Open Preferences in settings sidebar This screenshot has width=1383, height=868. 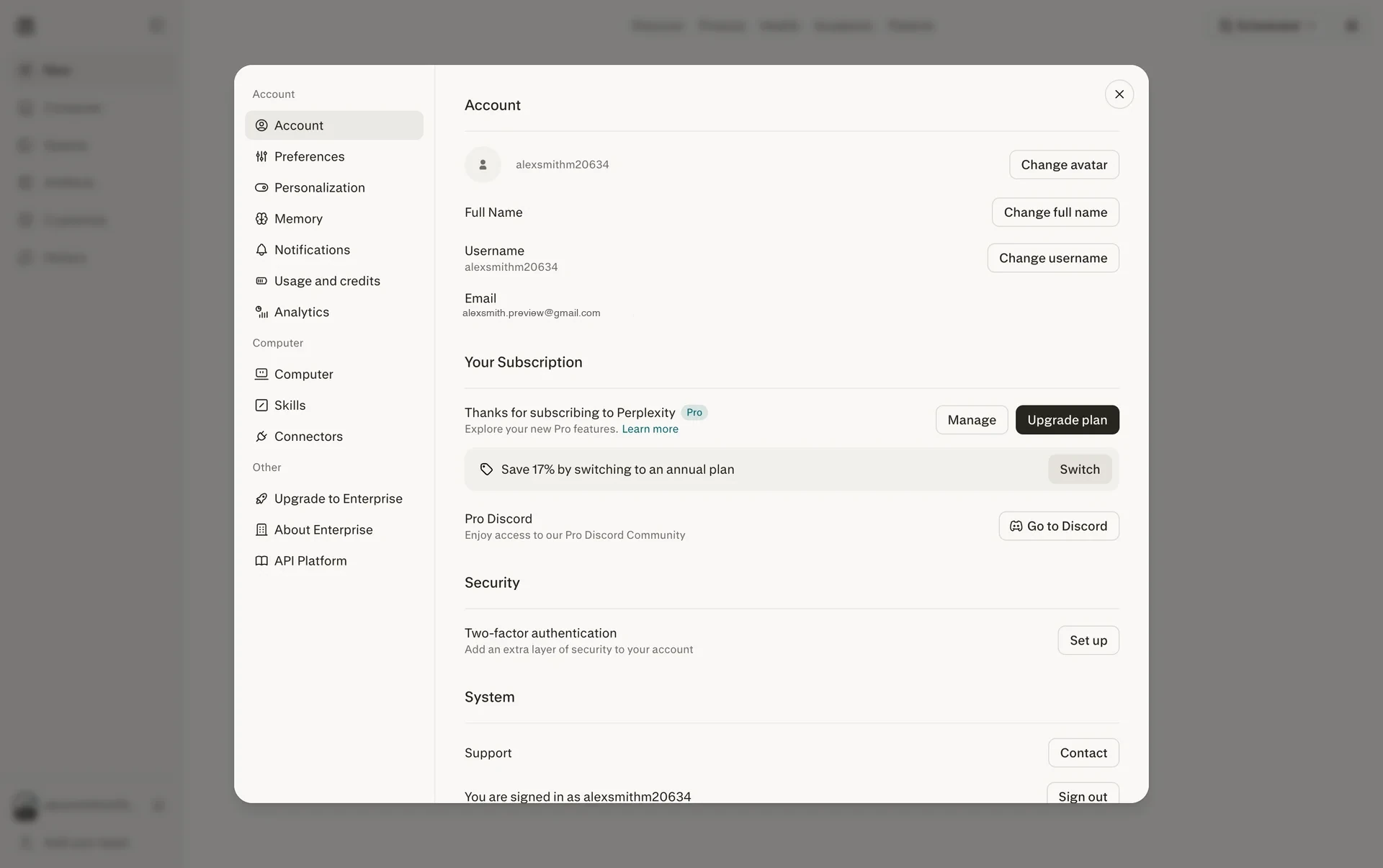pos(334,156)
